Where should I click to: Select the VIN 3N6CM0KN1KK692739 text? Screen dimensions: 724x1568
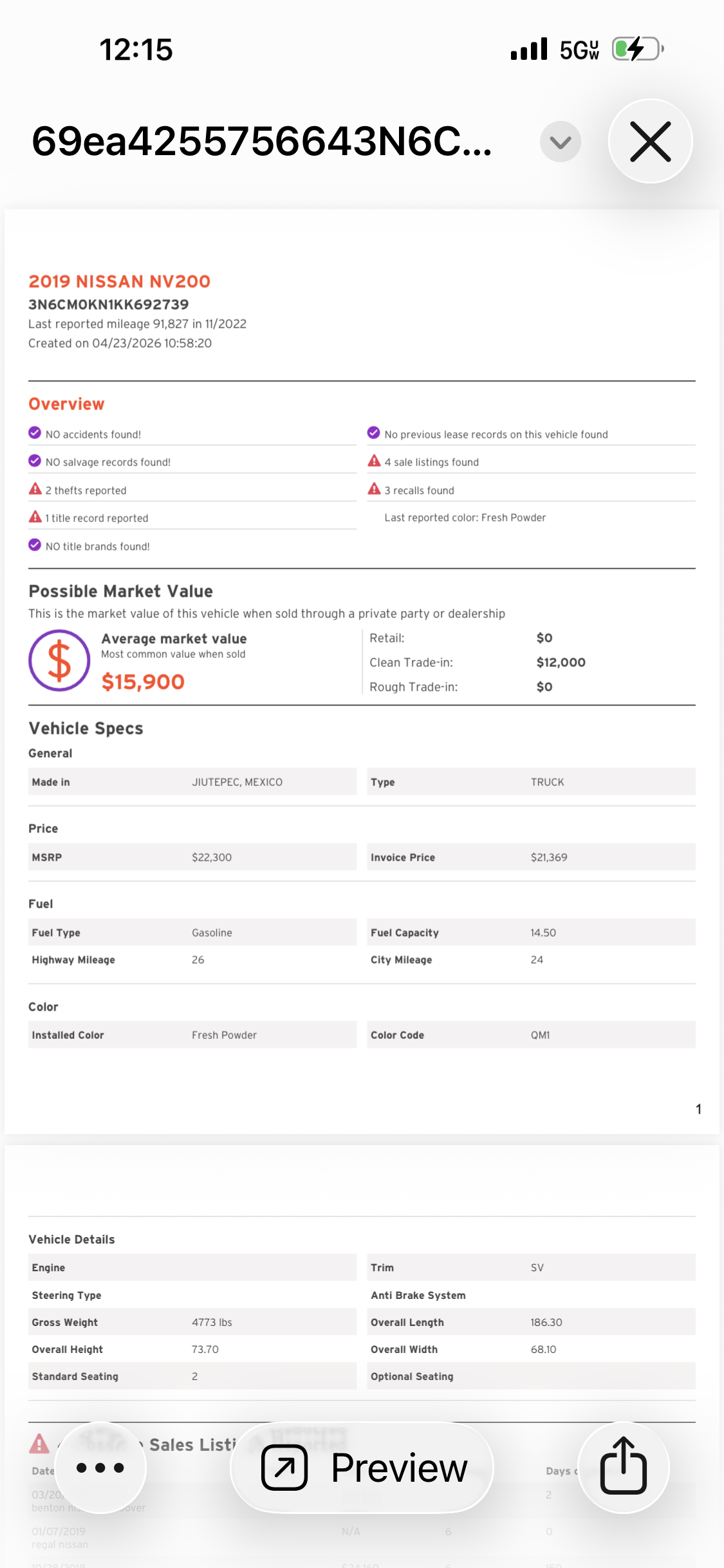(x=109, y=304)
